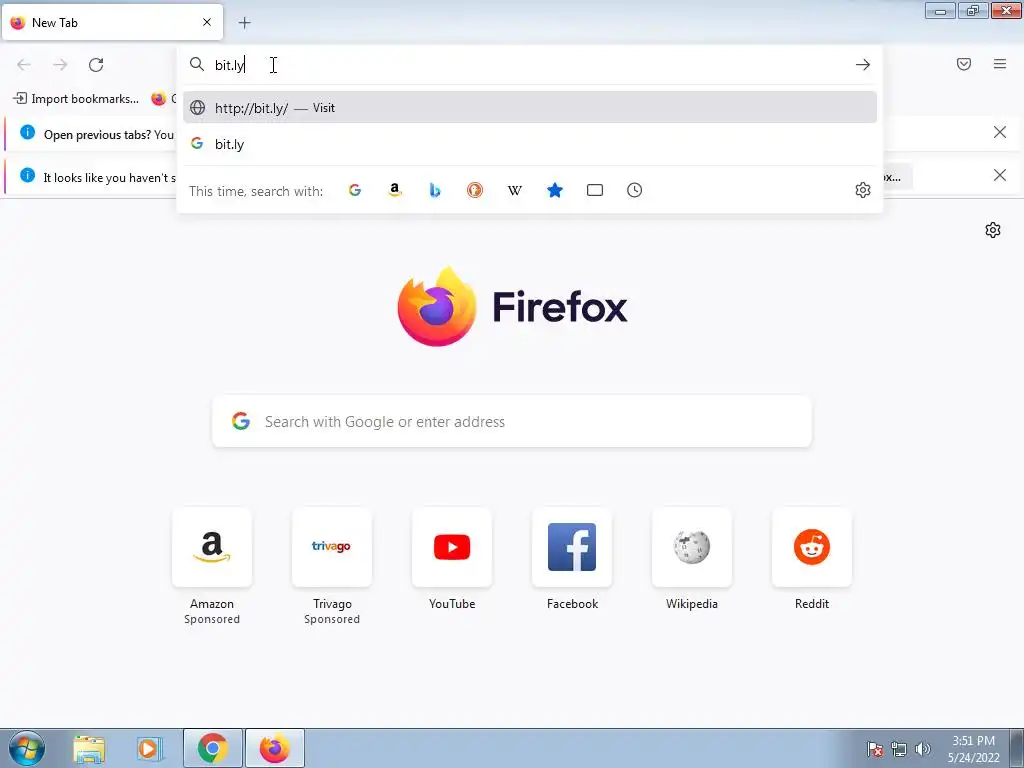Open Windows Media Player taskbar icon
Image resolution: width=1024 pixels, height=768 pixels.
[x=150, y=749]
